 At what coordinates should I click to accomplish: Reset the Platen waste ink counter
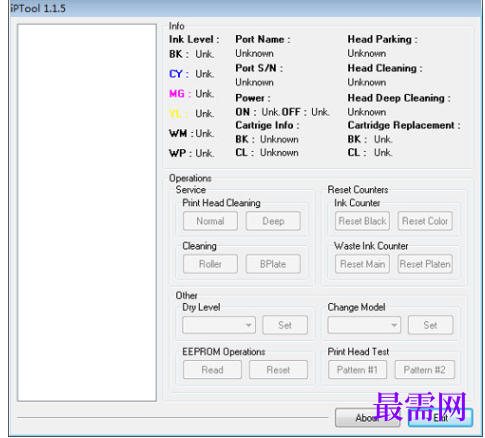coord(425,264)
